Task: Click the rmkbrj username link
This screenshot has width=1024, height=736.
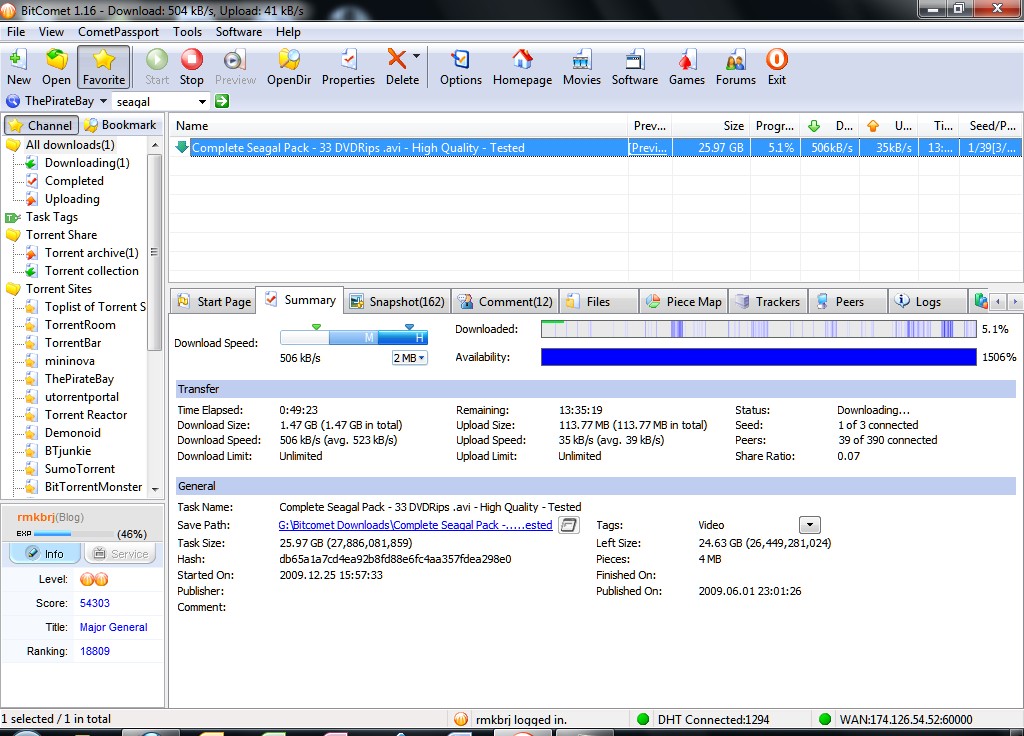Action: click(x=36, y=517)
